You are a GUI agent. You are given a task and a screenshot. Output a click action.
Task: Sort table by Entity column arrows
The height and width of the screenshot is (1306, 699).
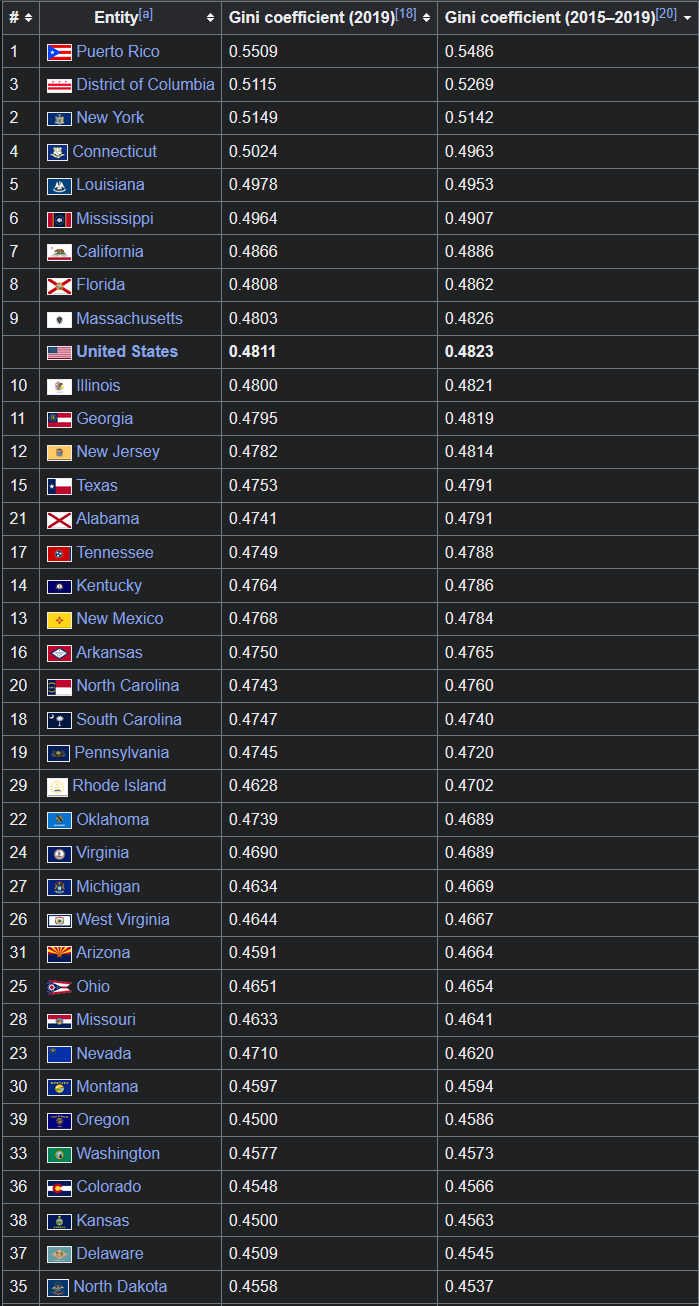point(210,18)
